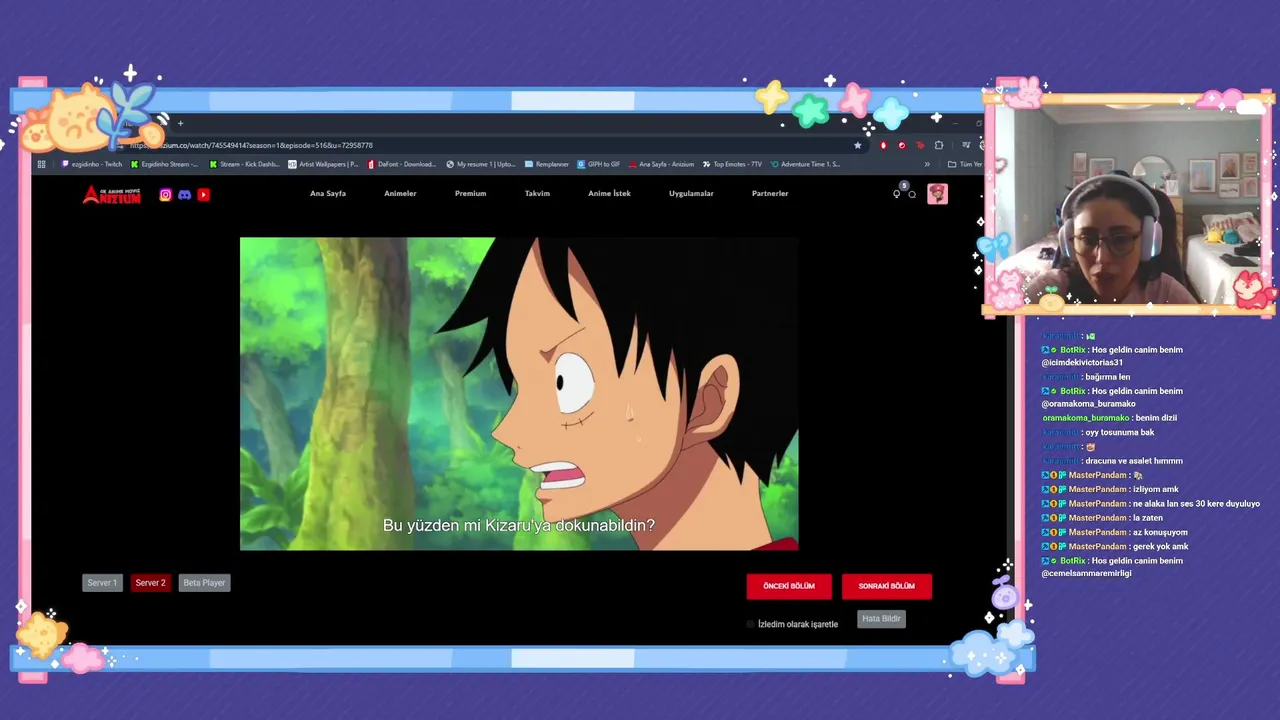The image size is (1280, 720).
Task: Open the Ezgidinho Stream Kick bookmark
Action: click(x=165, y=164)
